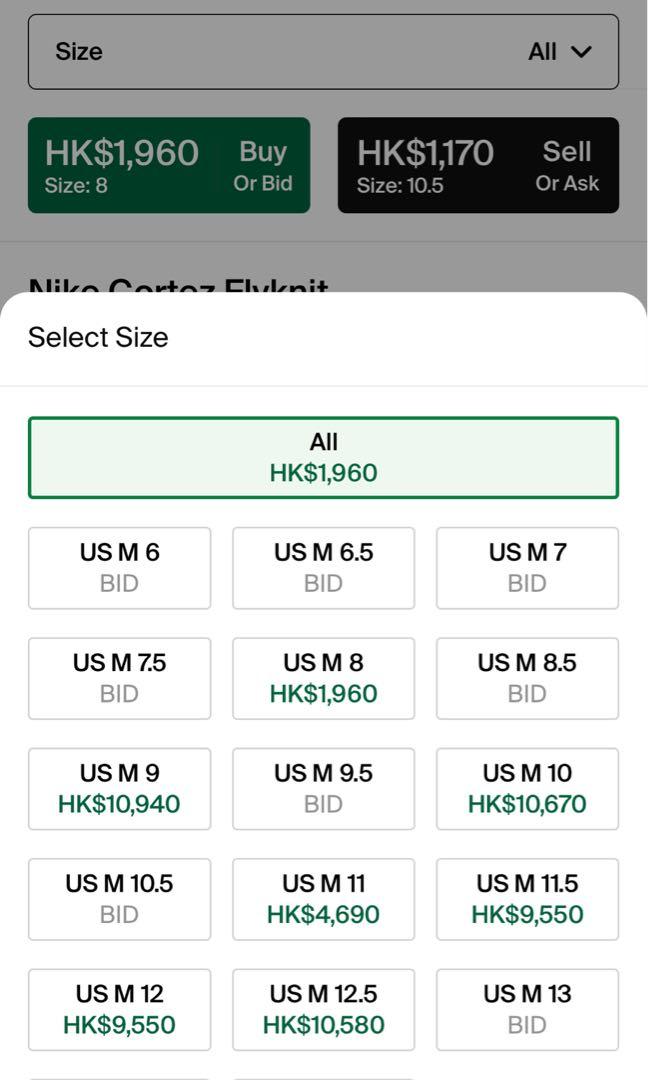Pick size US M 11.5
648x1080 pixels.
point(527,899)
